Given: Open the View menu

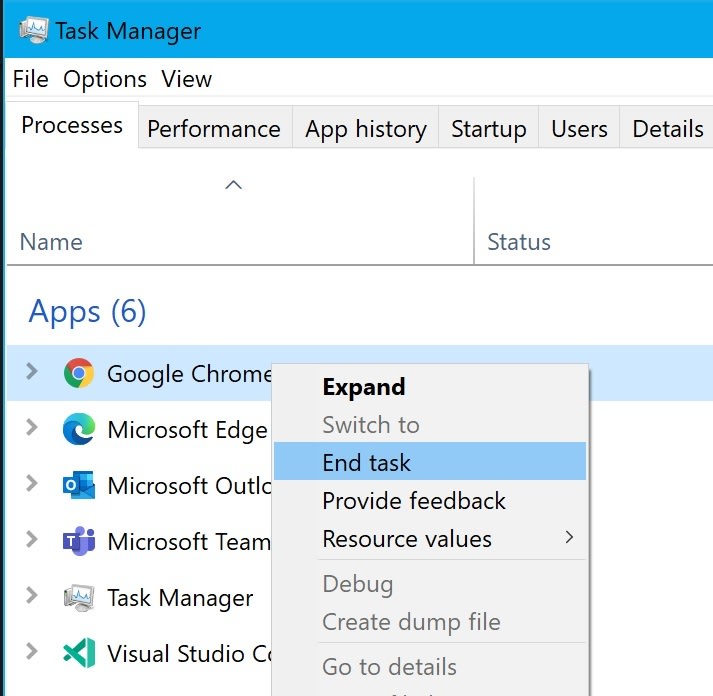Looking at the screenshot, I should pos(186,79).
